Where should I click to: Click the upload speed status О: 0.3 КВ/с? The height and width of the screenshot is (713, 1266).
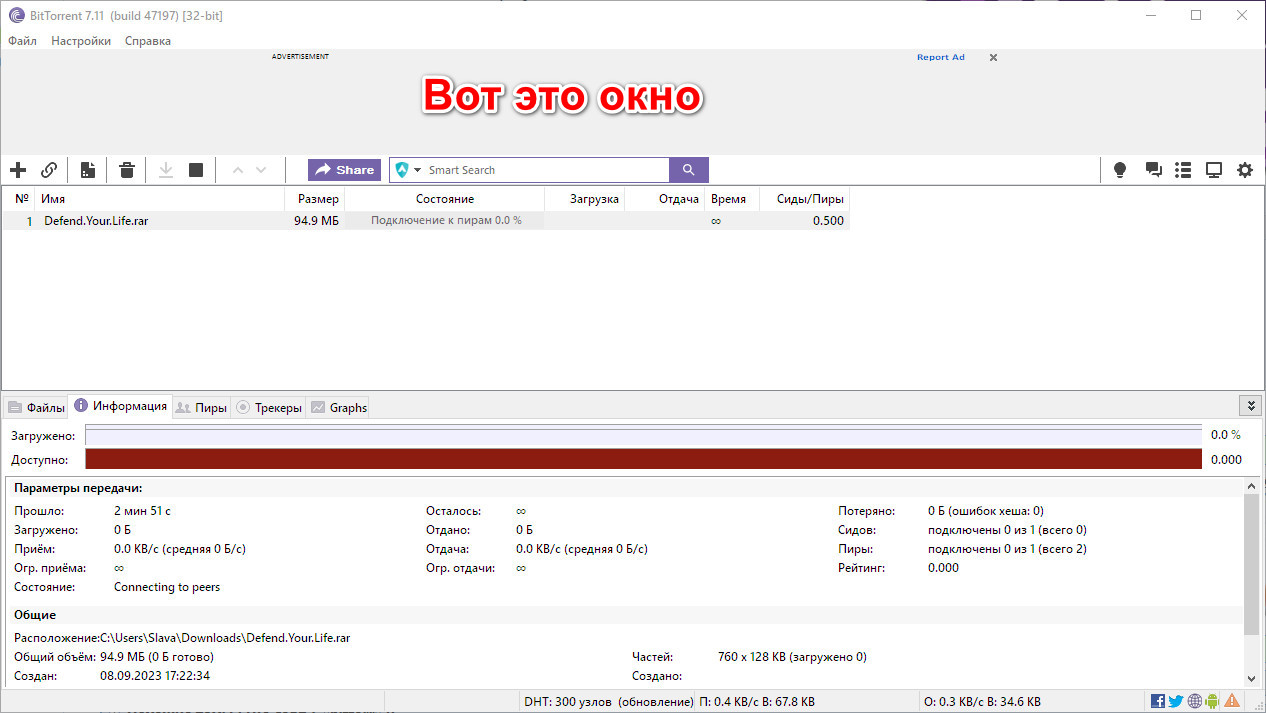pos(982,702)
